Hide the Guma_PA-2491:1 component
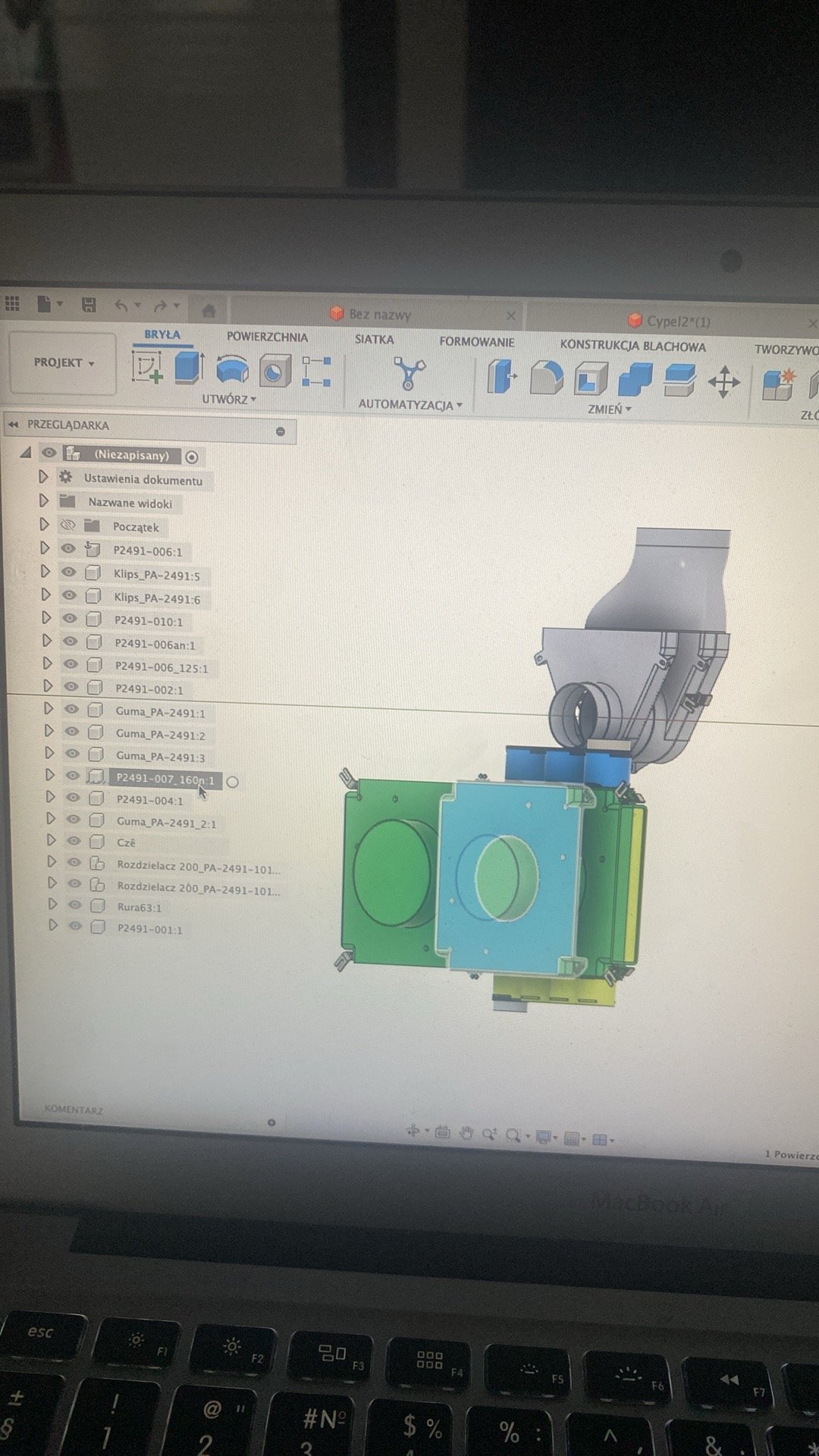 pos(71,709)
